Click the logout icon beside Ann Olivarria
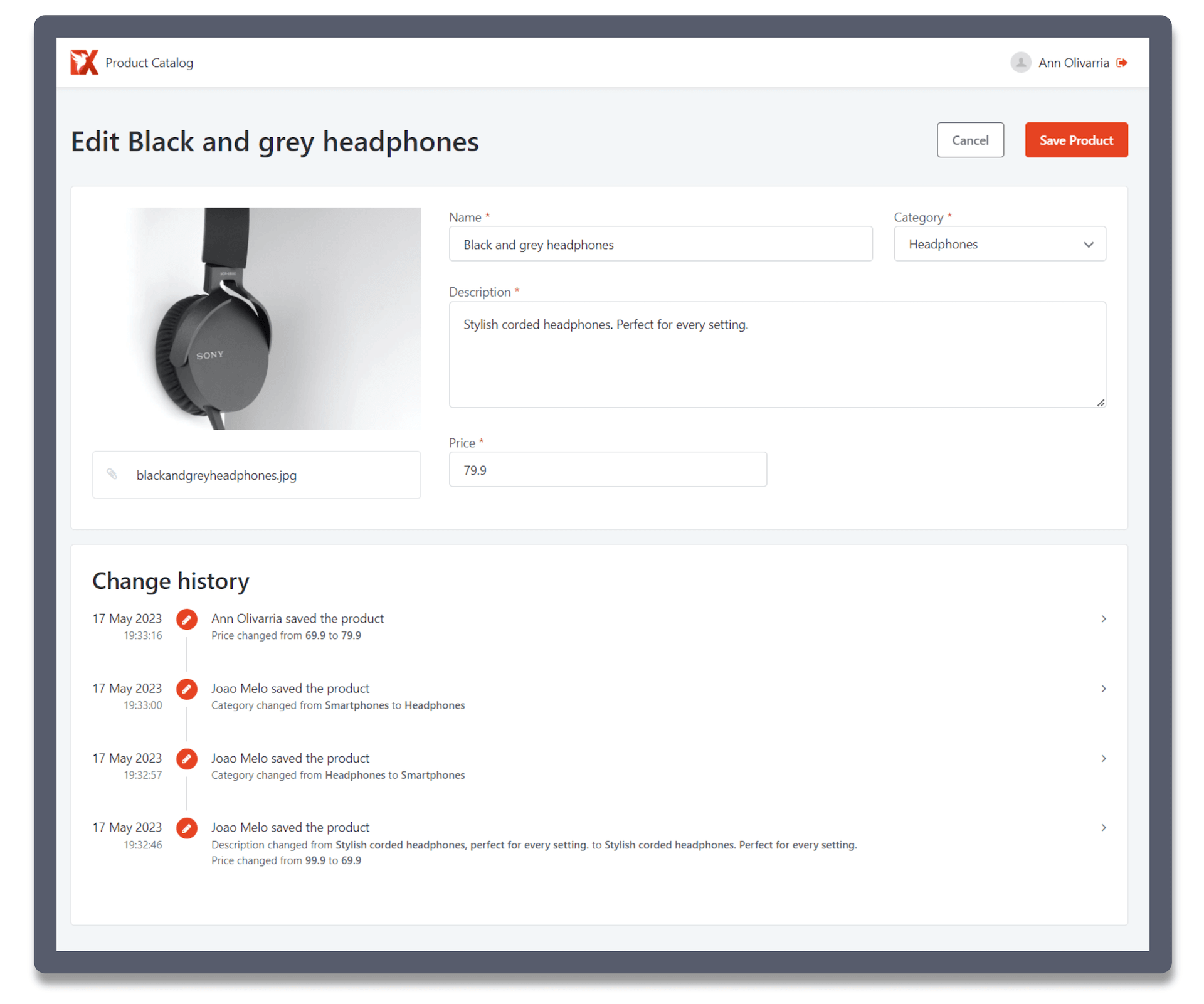 click(1122, 63)
